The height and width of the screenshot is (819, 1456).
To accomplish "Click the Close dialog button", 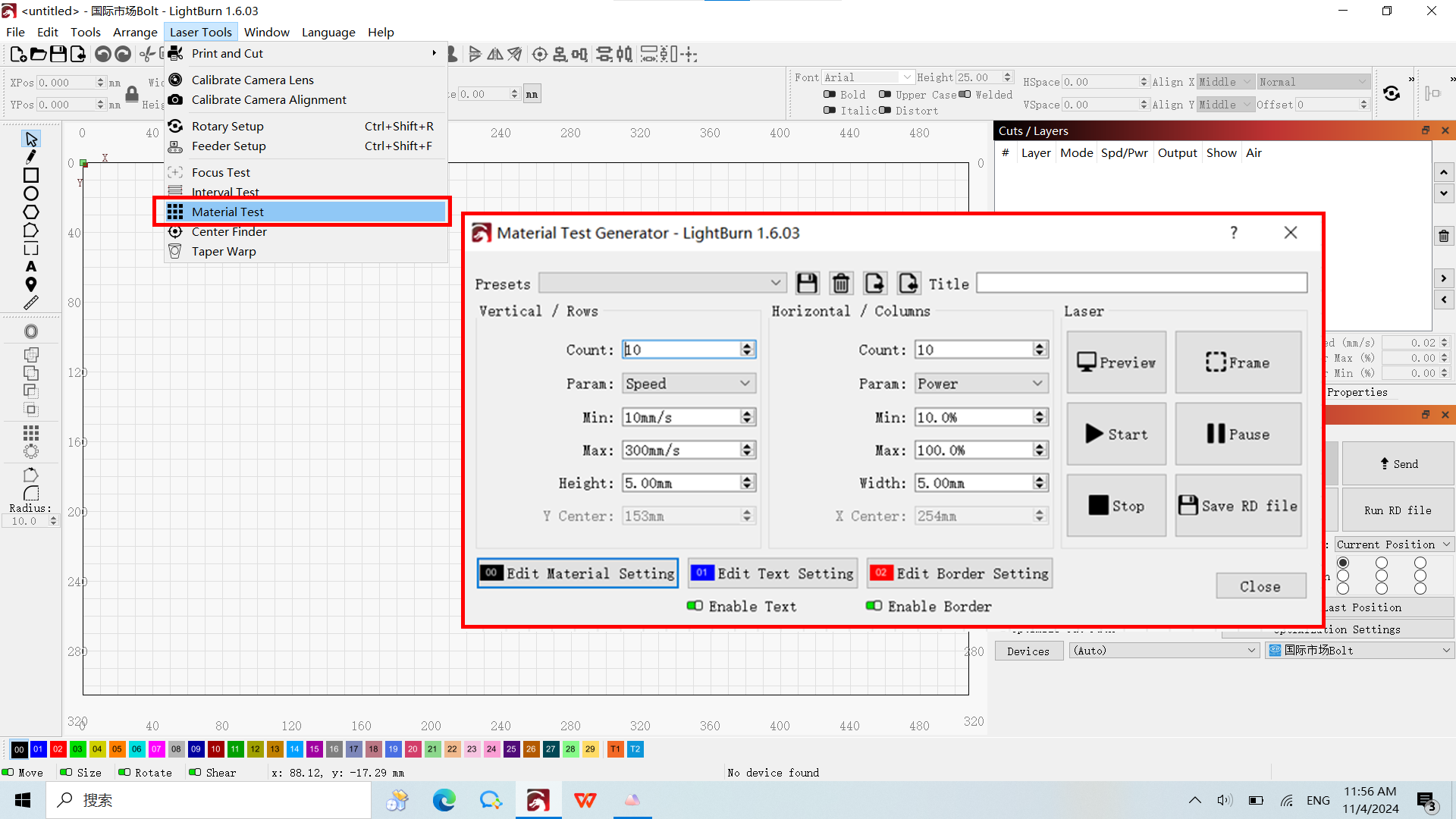I will pos(1260,586).
